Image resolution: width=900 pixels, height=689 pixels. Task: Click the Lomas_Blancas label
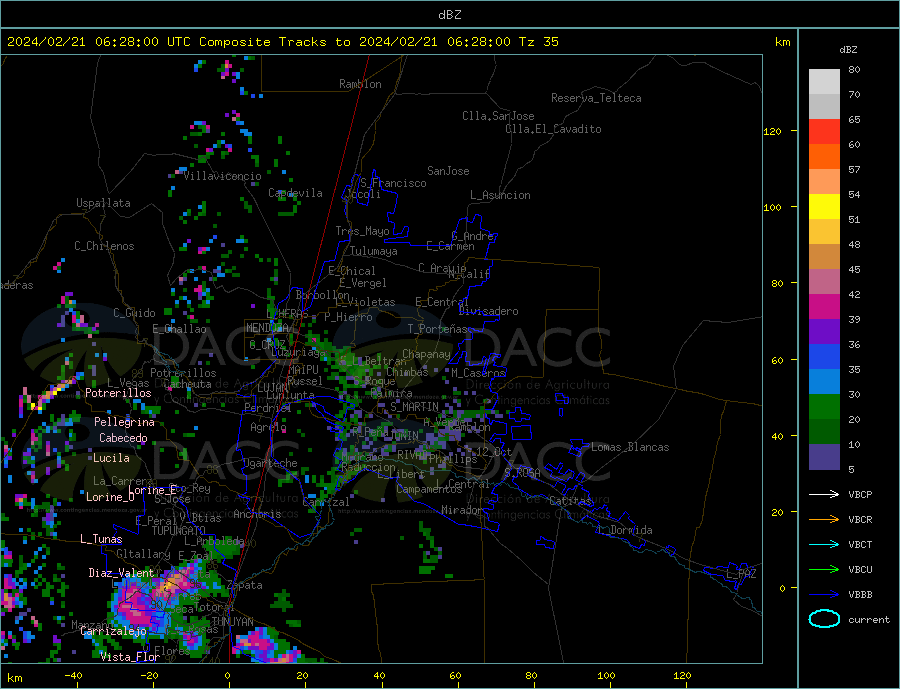630,447
